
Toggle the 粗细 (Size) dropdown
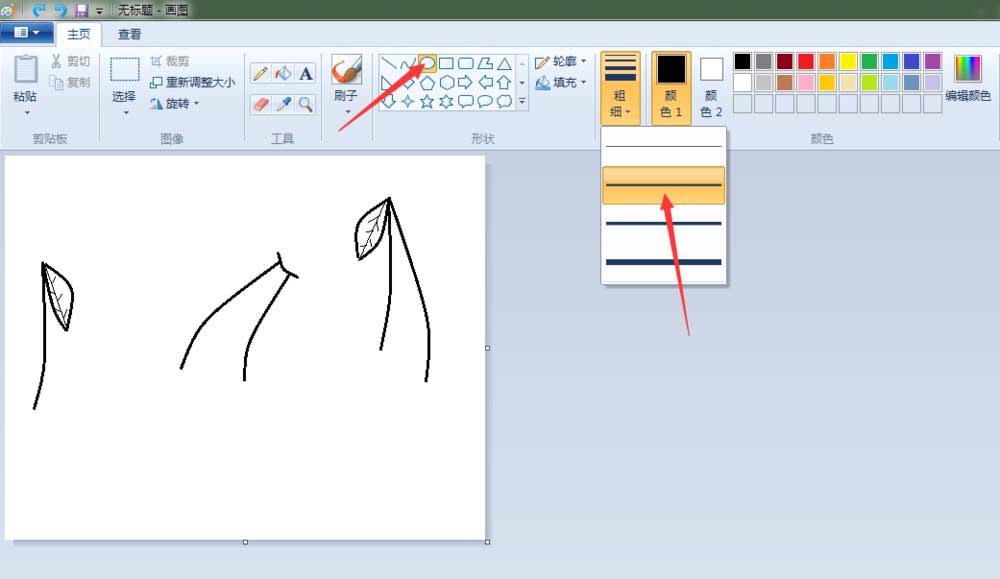coord(620,87)
